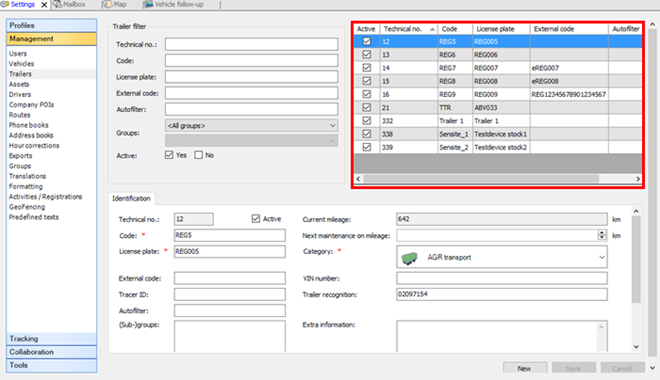
Task: Expand the Tools section
Action: coord(51,365)
